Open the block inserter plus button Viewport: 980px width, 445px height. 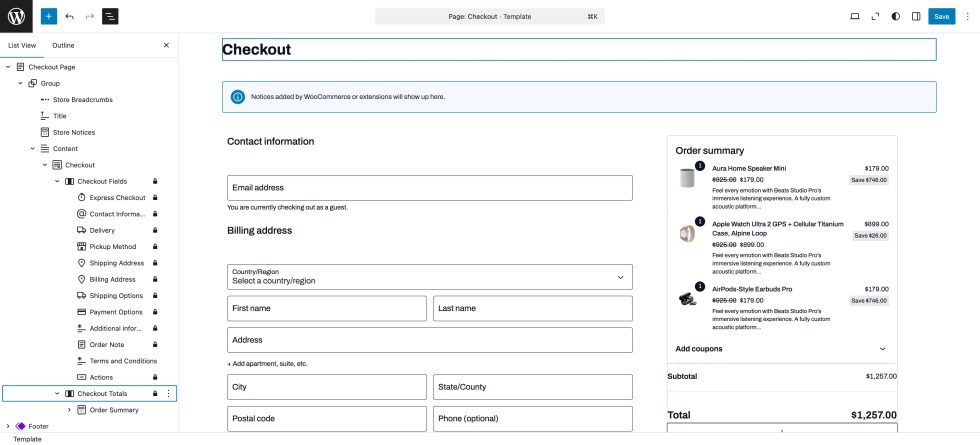49,16
